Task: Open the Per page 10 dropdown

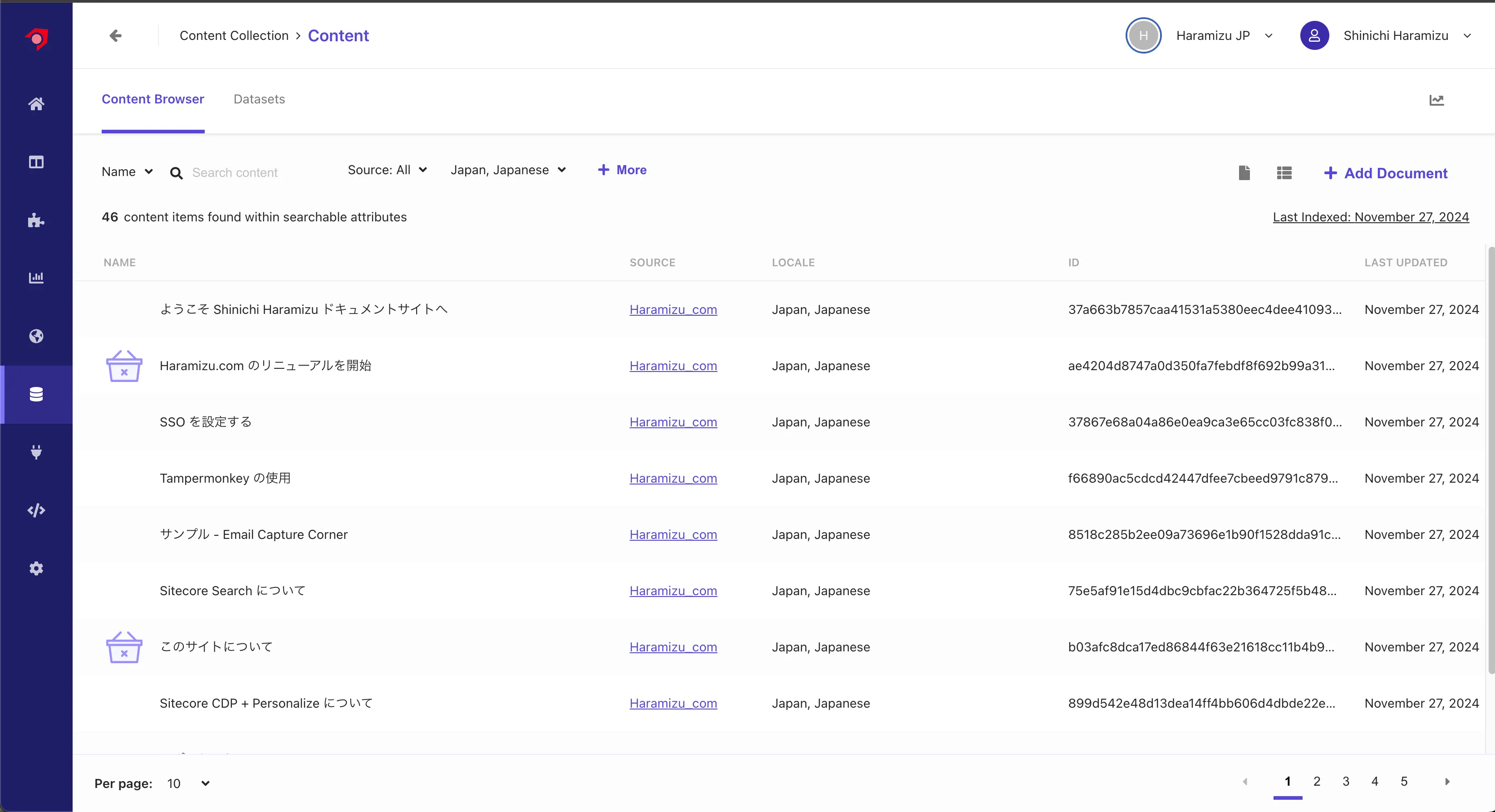Action: click(188, 783)
